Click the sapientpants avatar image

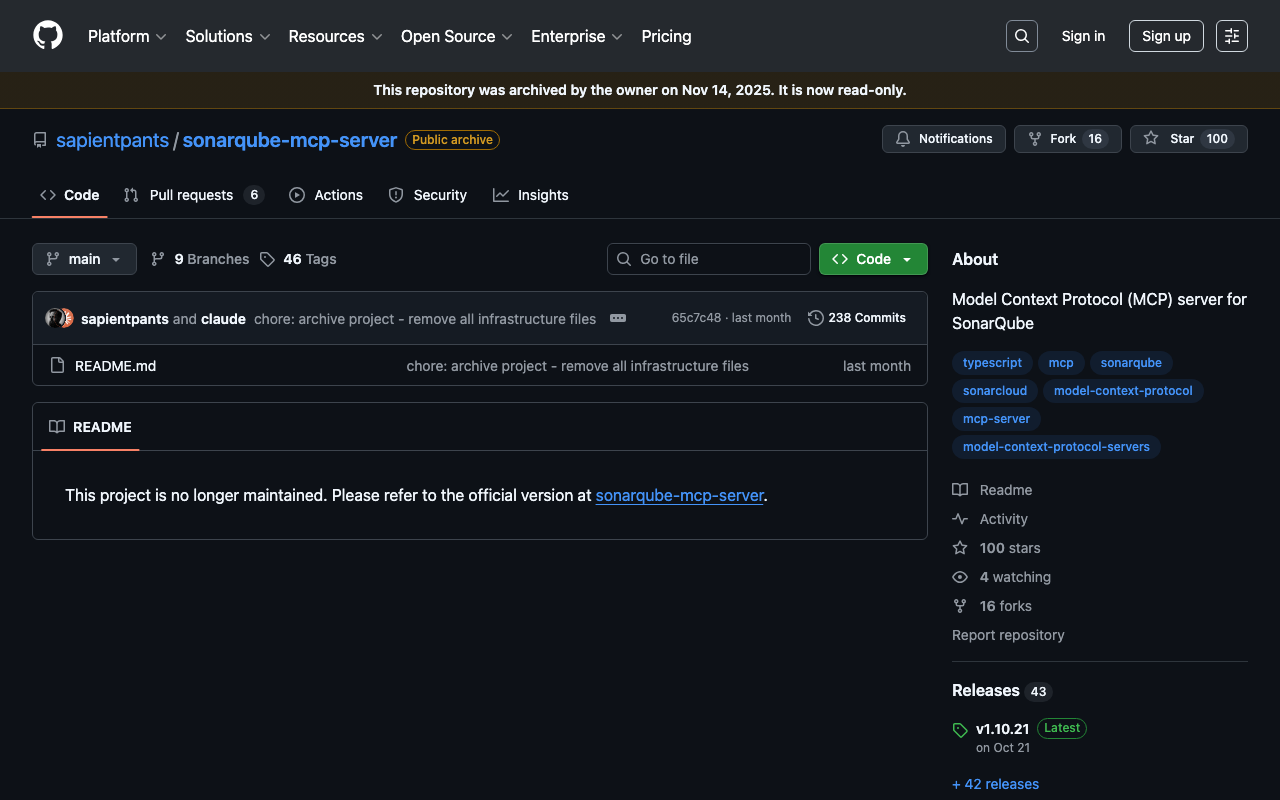click(55, 318)
